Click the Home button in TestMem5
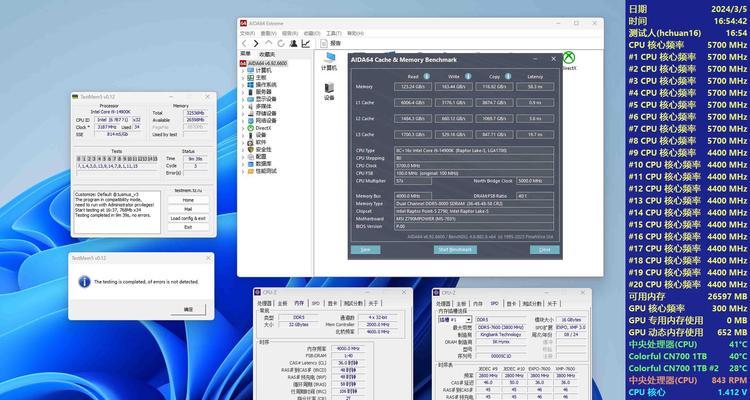Image resolution: width=750 pixels, height=400 pixels. (188, 200)
